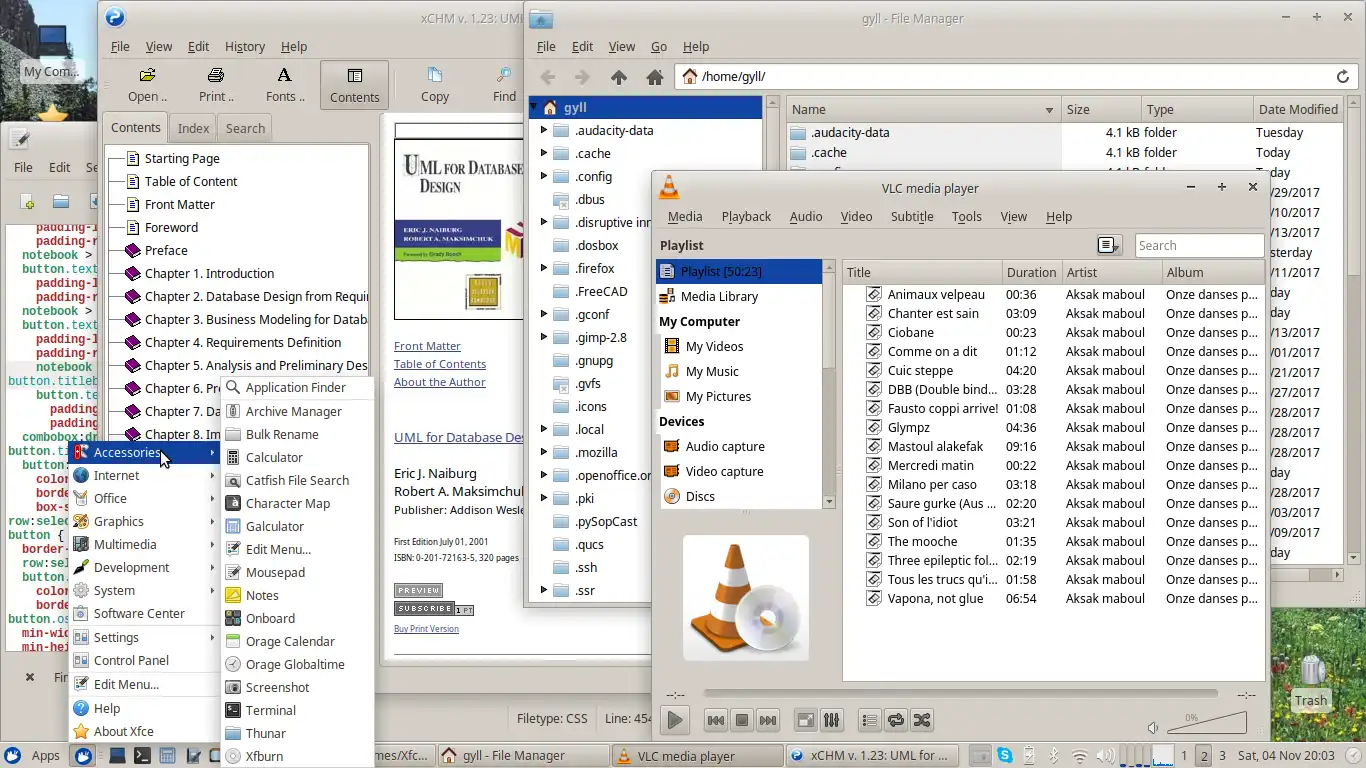This screenshot has height=768, width=1366.
Task: Collapse the gyll home tree node
Action: 534,107
